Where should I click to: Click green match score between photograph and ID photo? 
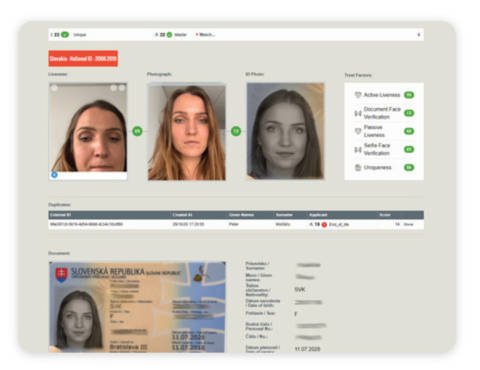[x=236, y=131]
